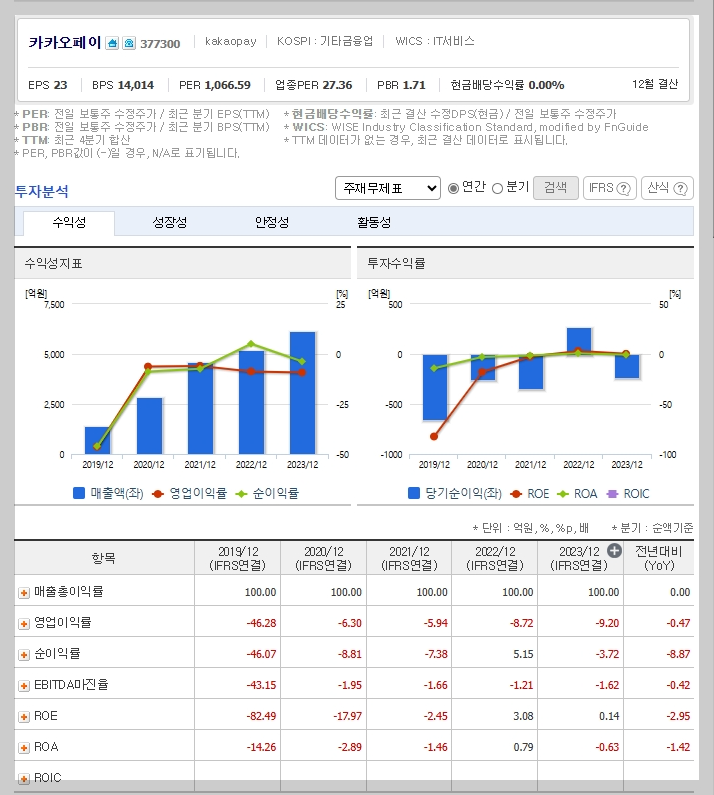Toggle 순이익률 legend green marker
The width and height of the screenshot is (714, 795).
pyautogui.click(x=241, y=494)
